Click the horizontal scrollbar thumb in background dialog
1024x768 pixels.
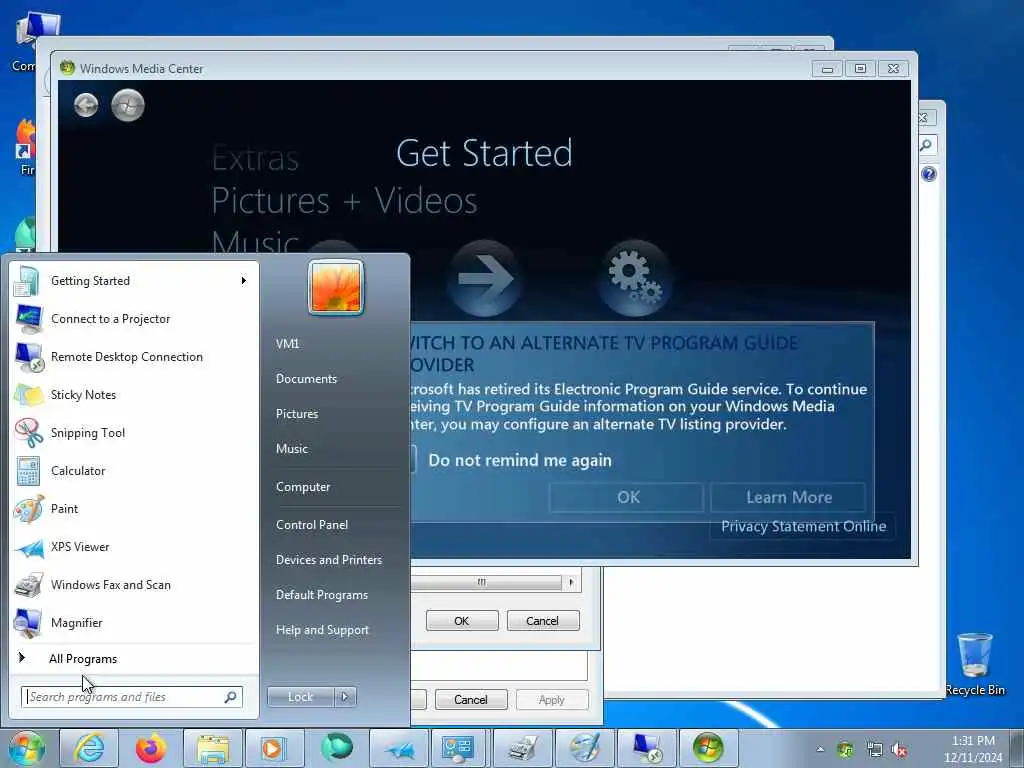[485, 582]
